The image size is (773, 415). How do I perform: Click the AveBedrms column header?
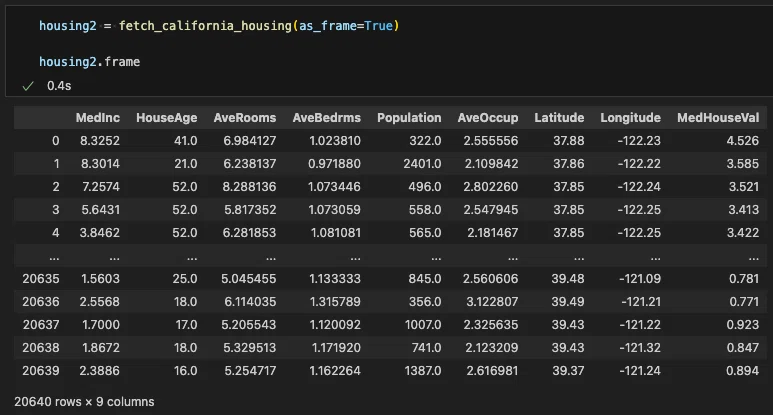click(326, 118)
